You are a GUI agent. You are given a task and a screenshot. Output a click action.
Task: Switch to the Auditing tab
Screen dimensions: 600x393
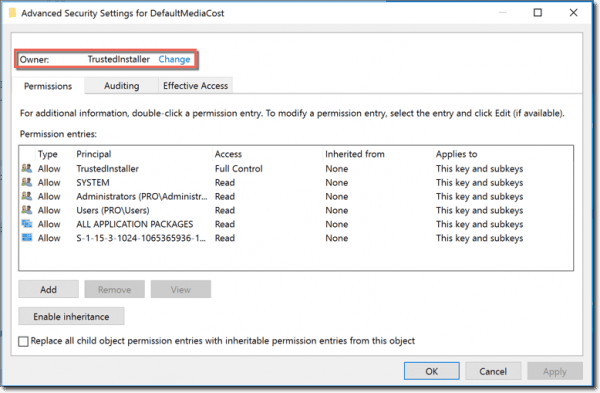tap(121, 86)
